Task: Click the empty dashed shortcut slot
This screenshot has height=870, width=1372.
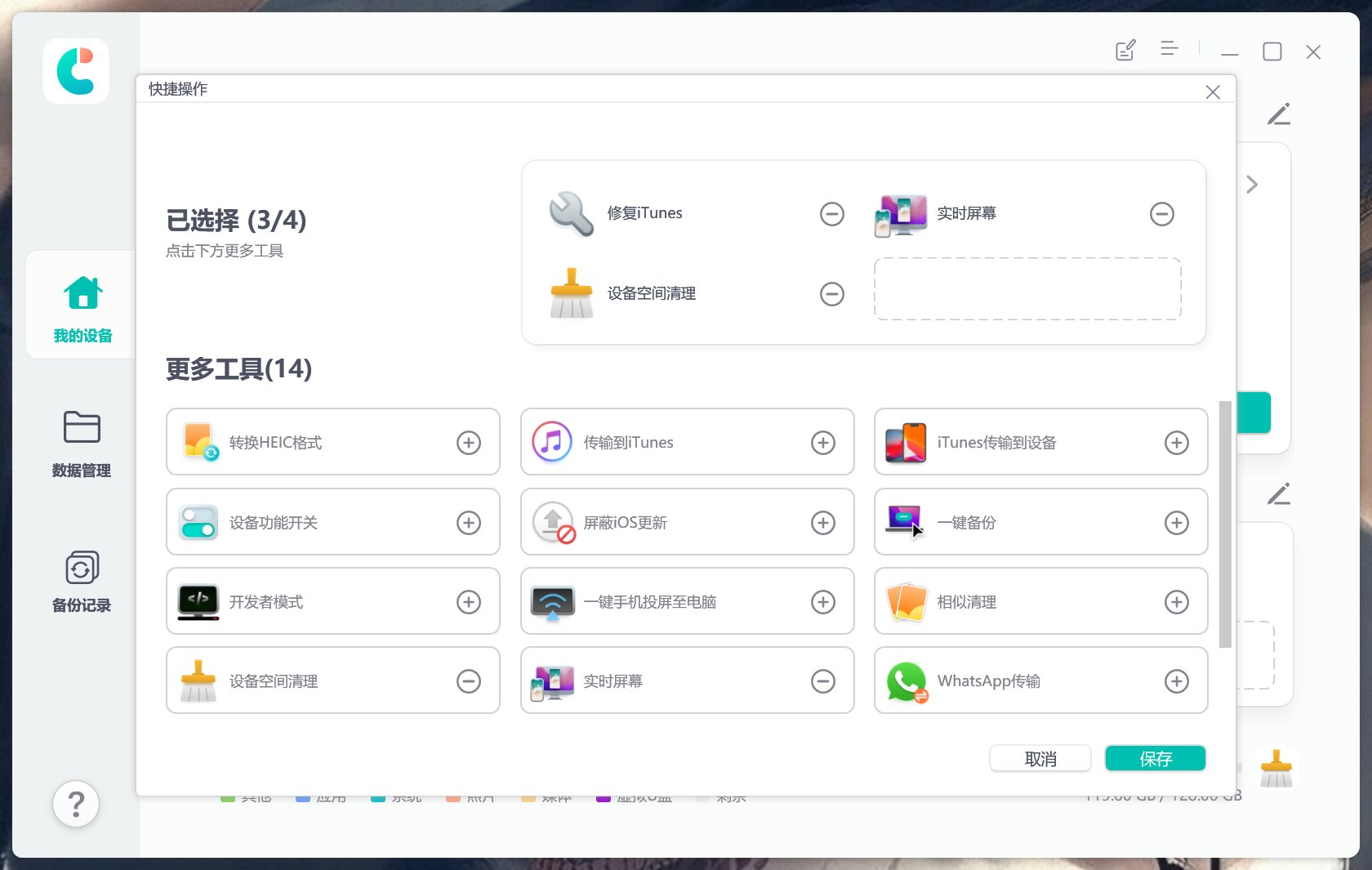Action: [x=1027, y=289]
